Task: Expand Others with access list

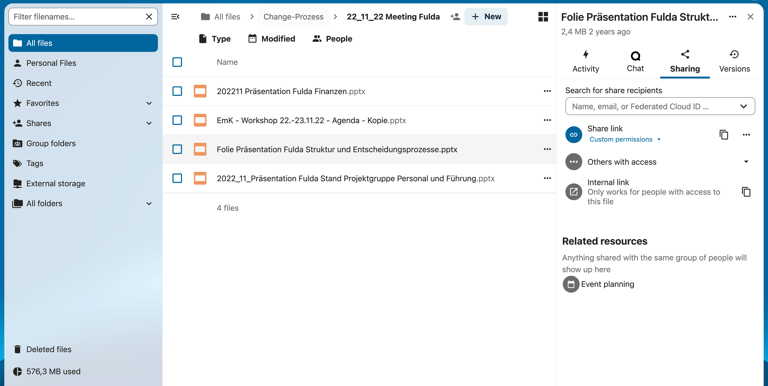Action: point(746,162)
